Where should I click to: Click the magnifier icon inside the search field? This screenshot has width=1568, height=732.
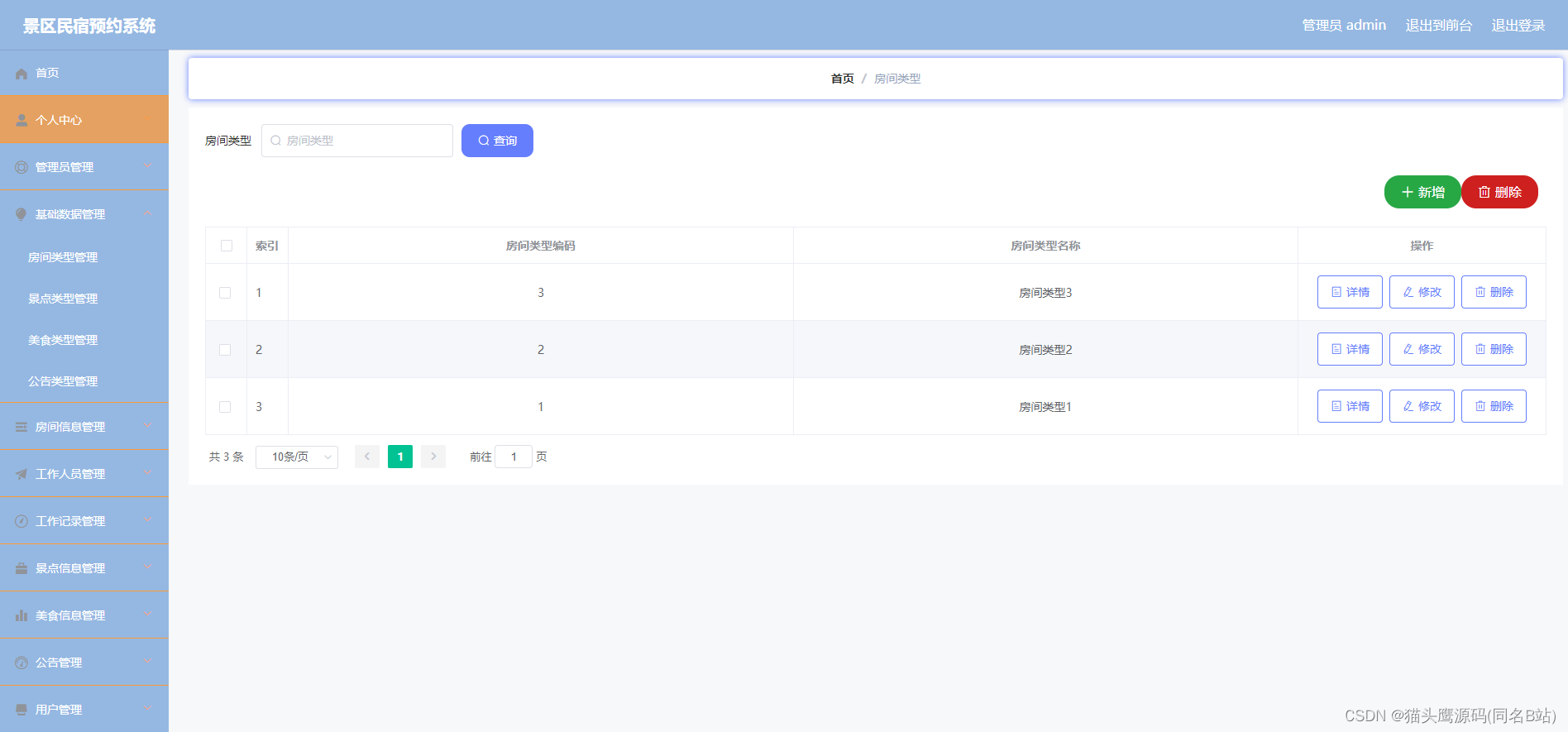tap(275, 141)
